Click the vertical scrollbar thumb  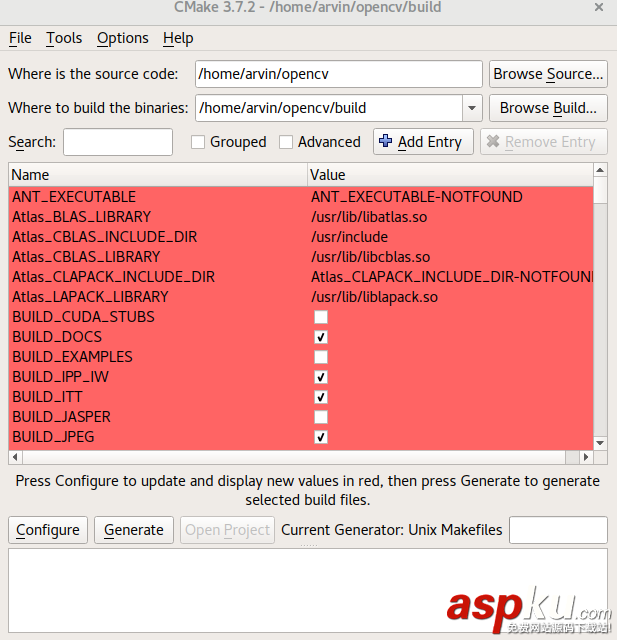click(600, 190)
